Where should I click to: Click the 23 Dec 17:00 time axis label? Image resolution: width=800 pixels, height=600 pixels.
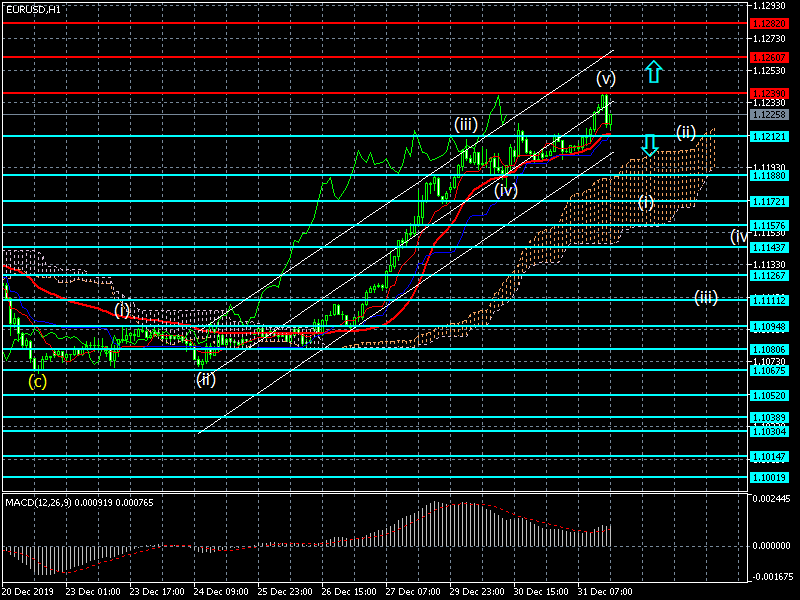tap(157, 592)
